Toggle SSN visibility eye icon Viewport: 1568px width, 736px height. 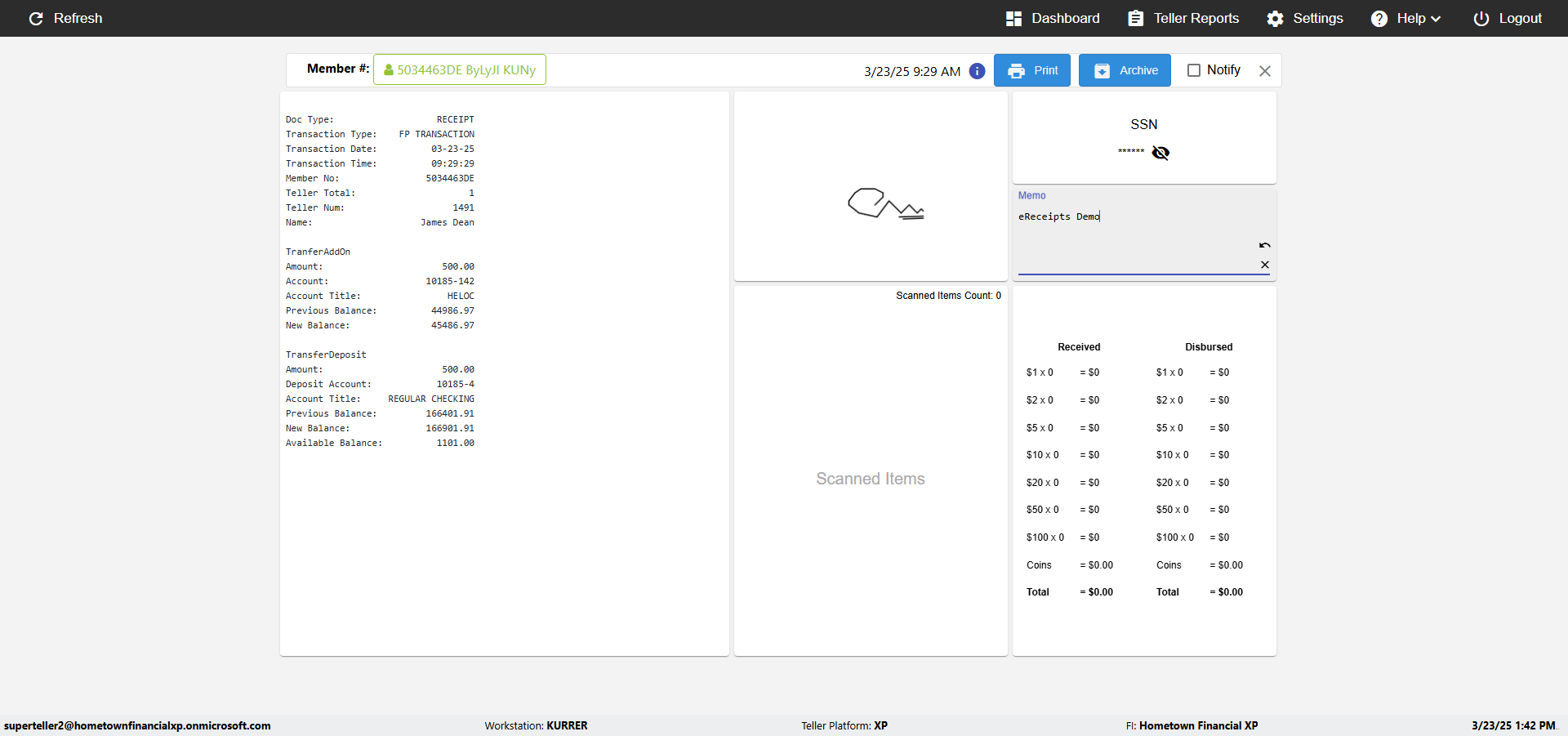[x=1160, y=153]
